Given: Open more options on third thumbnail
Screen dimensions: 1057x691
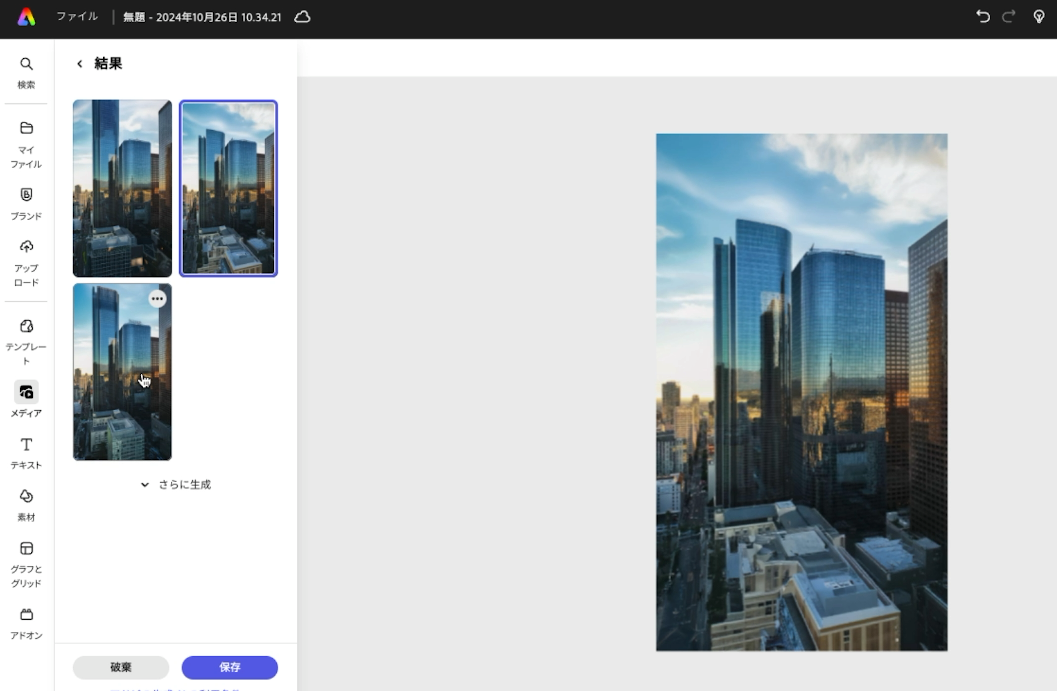Looking at the screenshot, I should click(x=157, y=299).
